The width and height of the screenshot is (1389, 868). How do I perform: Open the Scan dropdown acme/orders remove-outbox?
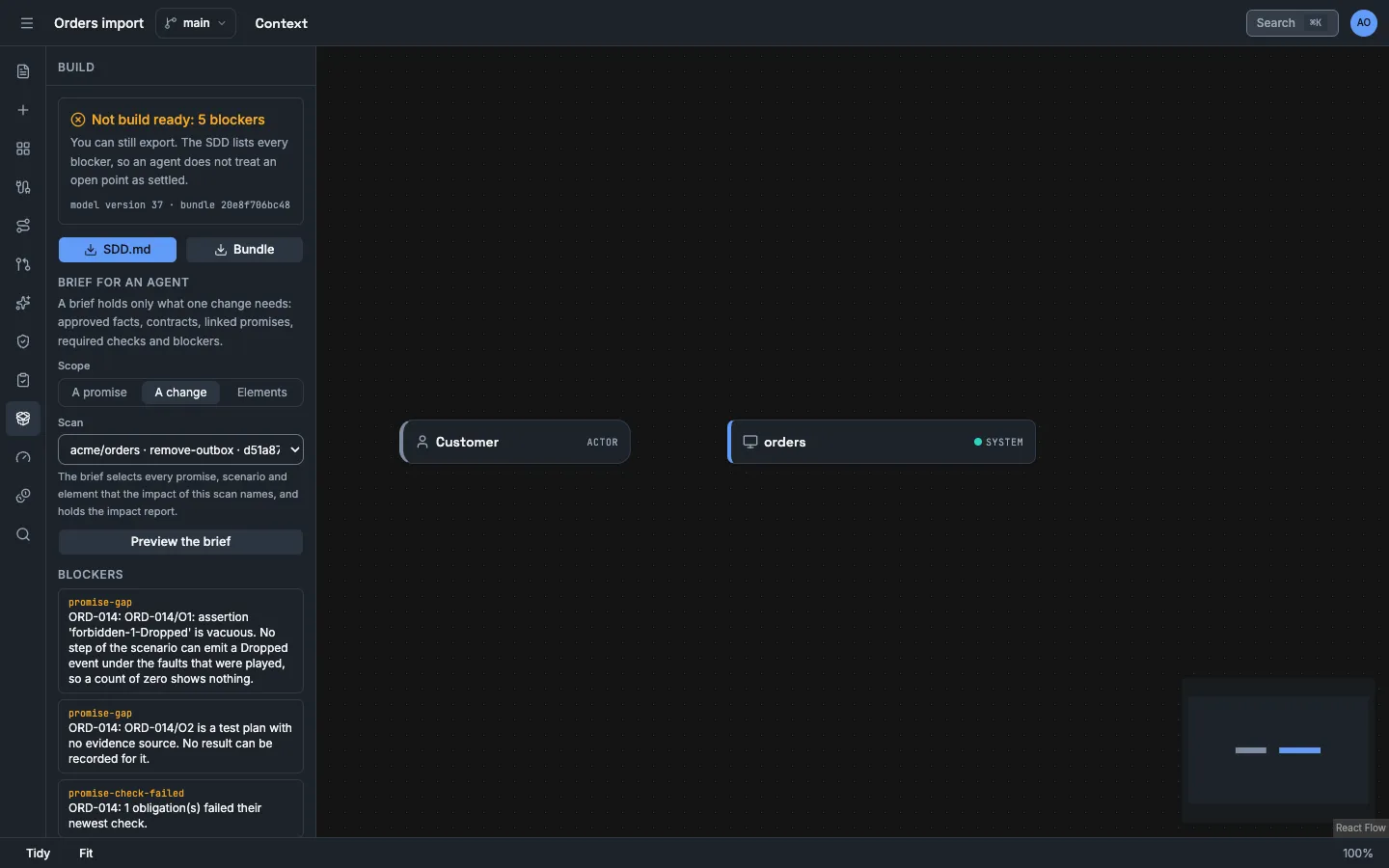pyautogui.click(x=180, y=449)
